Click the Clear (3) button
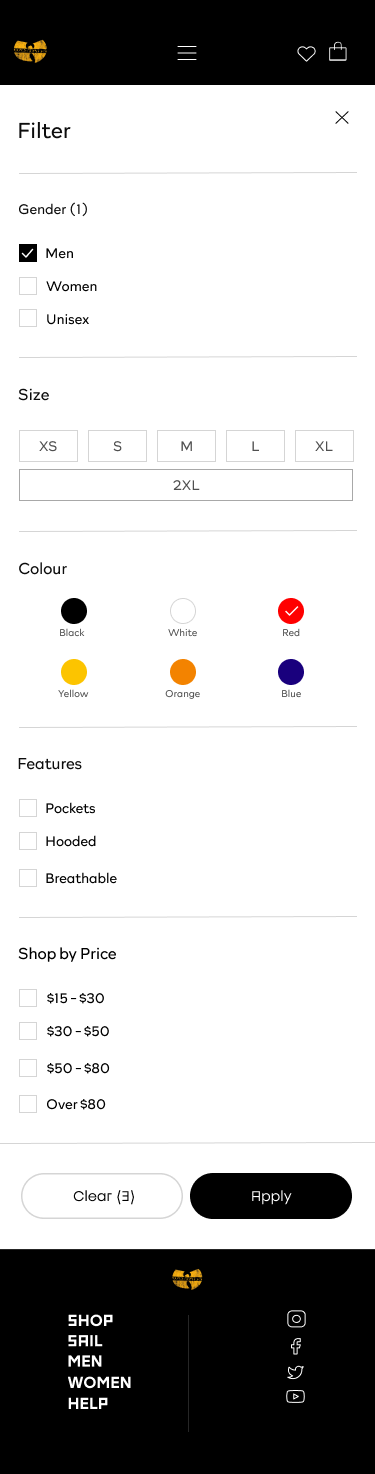This screenshot has width=375, height=1474. (102, 1196)
